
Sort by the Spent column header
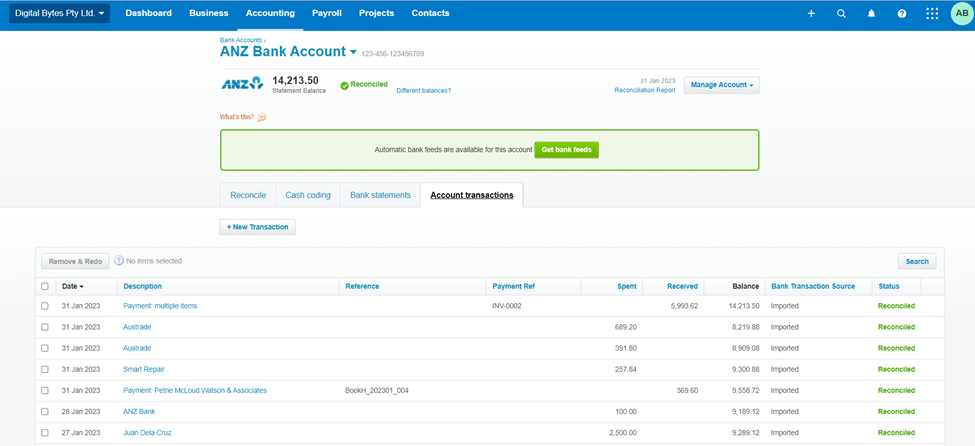[627, 287]
